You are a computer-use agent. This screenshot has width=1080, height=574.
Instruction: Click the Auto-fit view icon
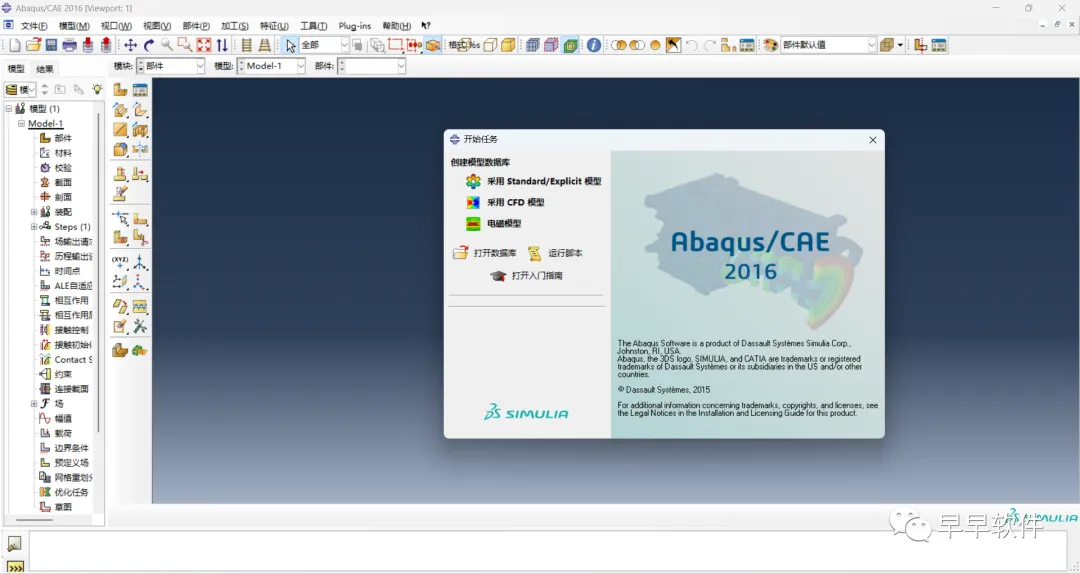coord(204,45)
